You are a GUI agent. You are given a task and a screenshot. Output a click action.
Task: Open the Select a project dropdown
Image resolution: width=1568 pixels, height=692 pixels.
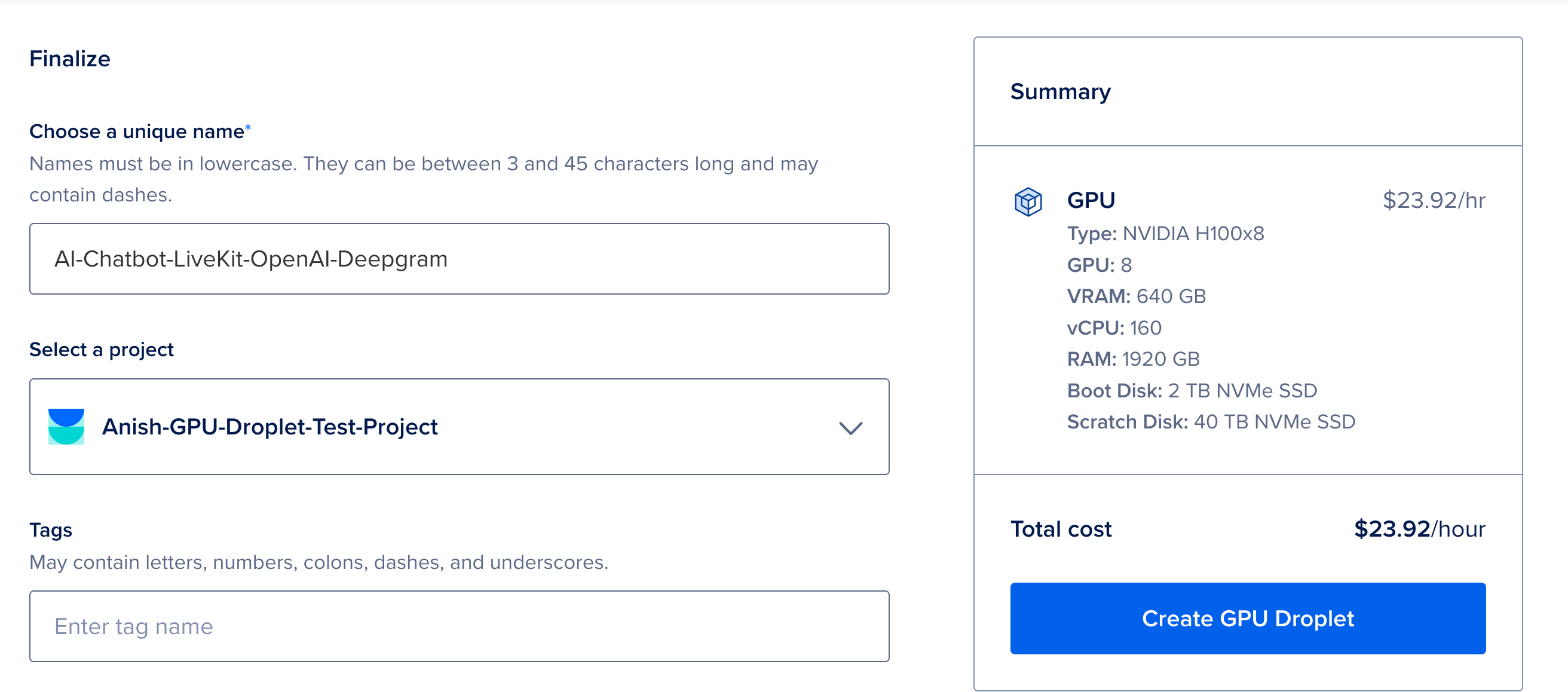[460, 427]
